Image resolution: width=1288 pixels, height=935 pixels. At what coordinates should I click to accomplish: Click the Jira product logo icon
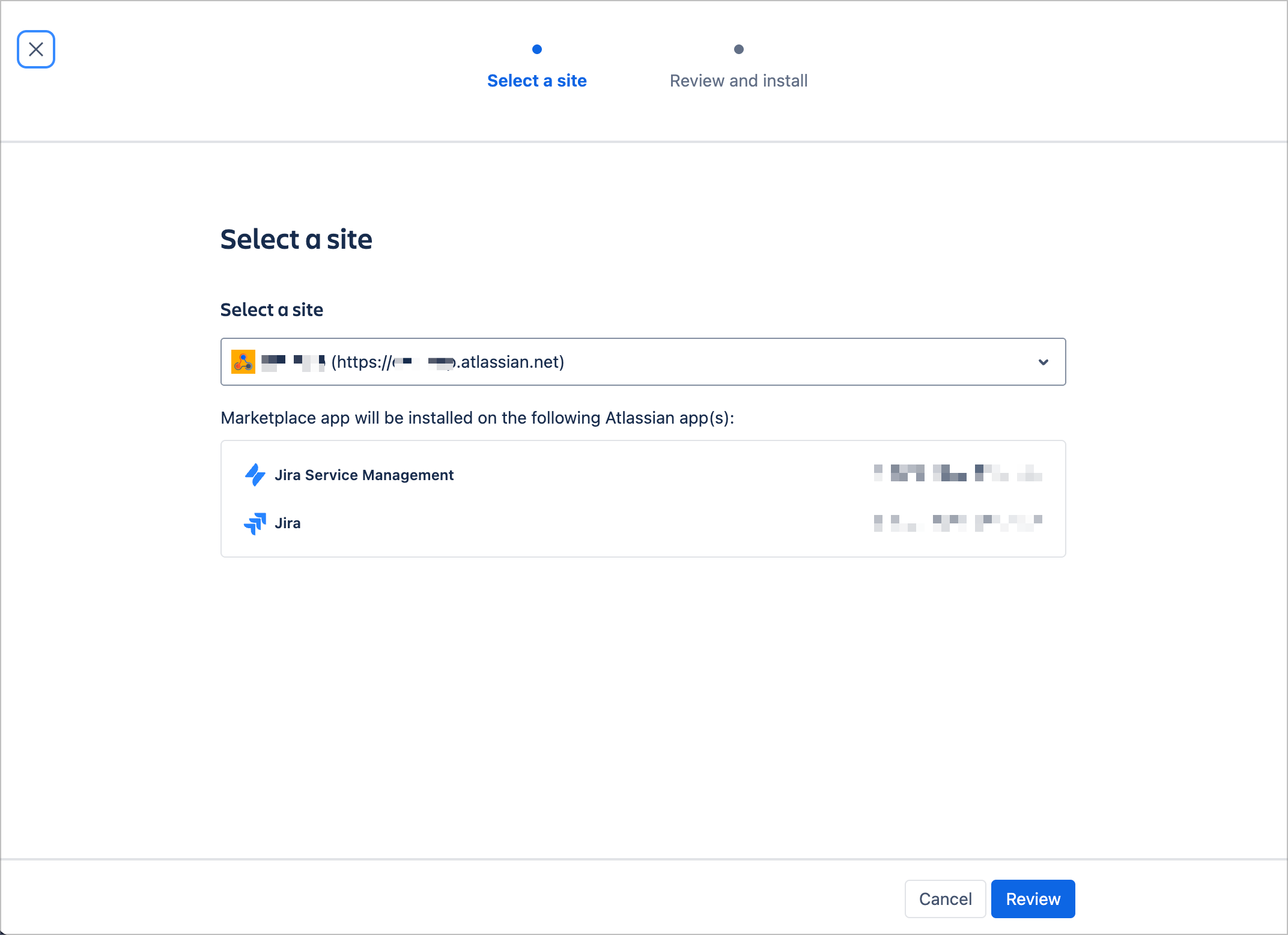(x=255, y=523)
